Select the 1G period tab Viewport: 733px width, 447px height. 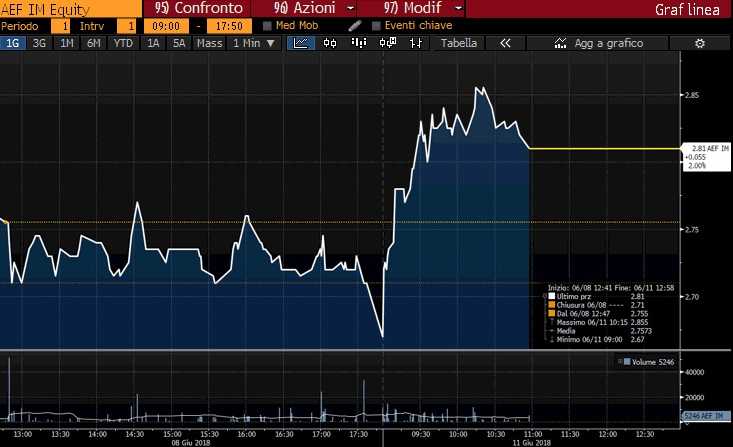tap(12, 43)
